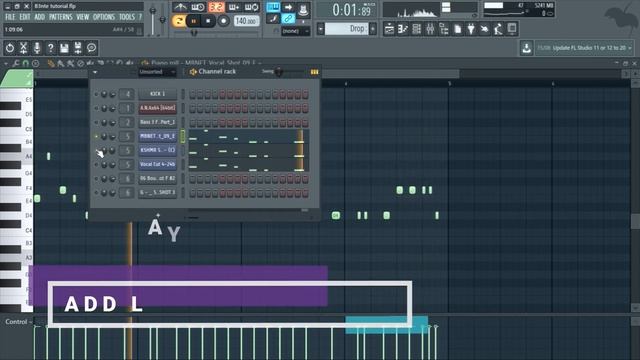Viewport: 640px width, 360px height.
Task: Open the browser view icon
Action: click(x=444, y=29)
